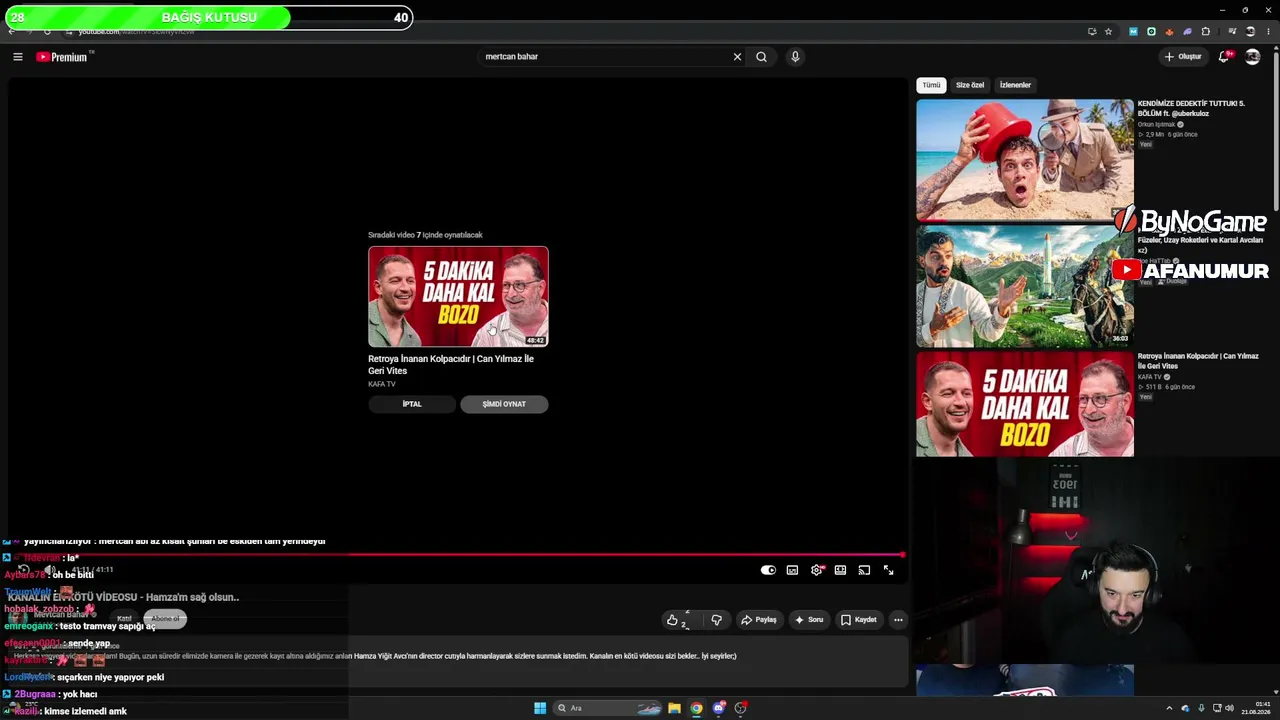Show hidden system tray icons
The image size is (1280, 720).
[1169, 708]
